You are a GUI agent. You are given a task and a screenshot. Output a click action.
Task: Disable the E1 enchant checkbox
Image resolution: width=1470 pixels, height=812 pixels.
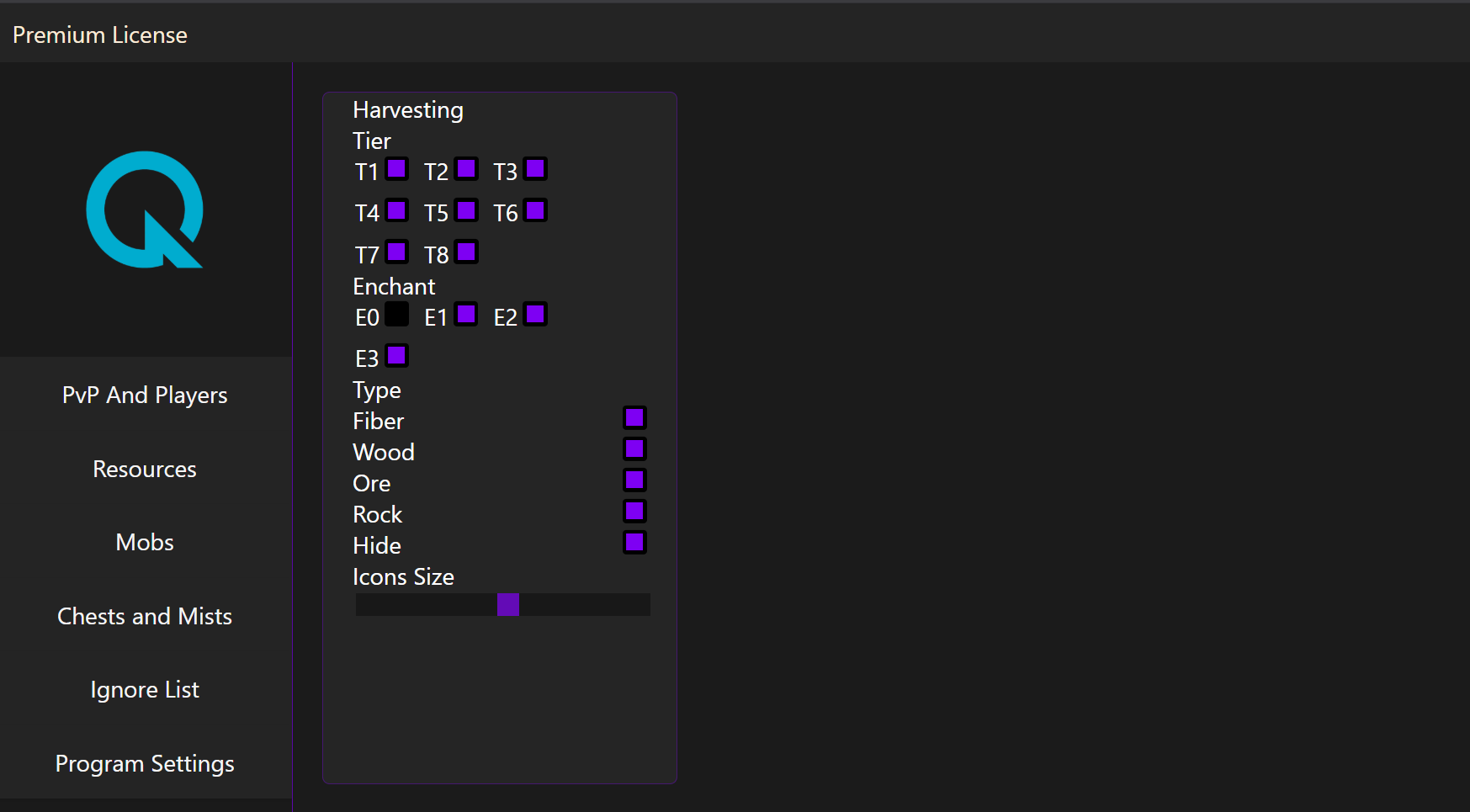pos(466,315)
